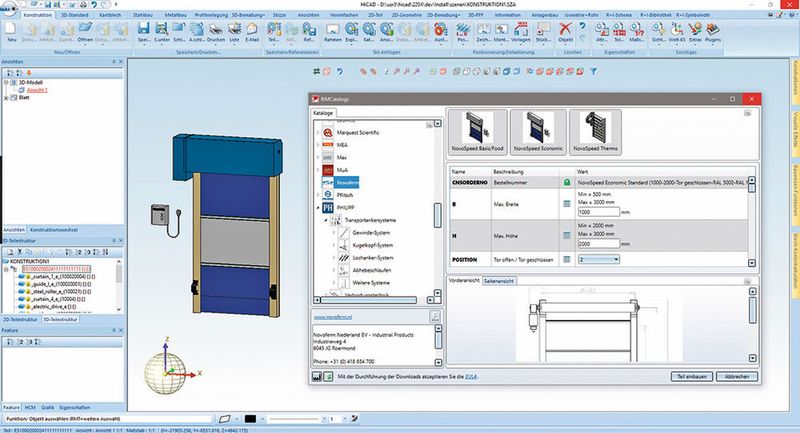This screenshot has height=433, width=800.
Task: Expand the 3D-Modell tree node
Action: (6, 83)
